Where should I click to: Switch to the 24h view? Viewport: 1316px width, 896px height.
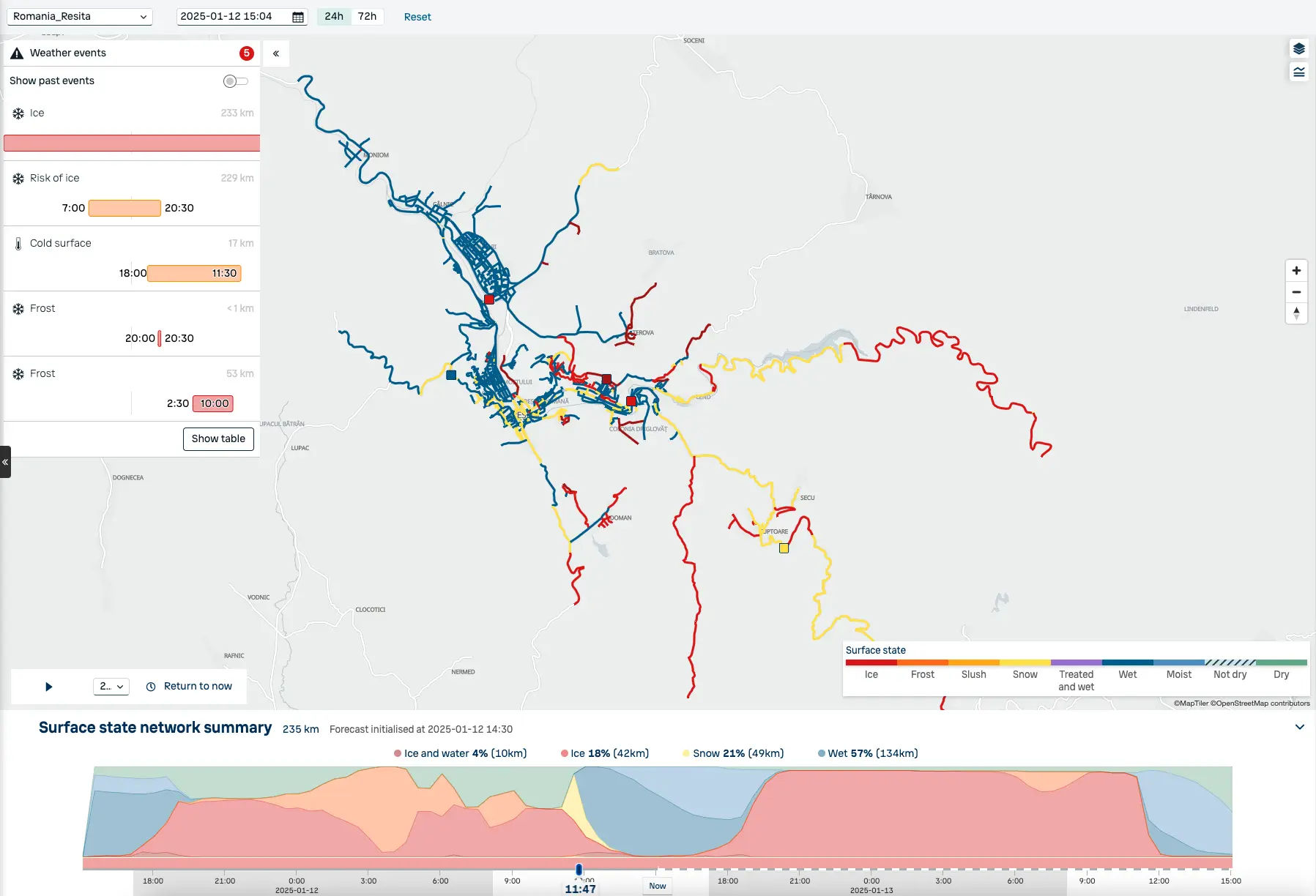334,16
